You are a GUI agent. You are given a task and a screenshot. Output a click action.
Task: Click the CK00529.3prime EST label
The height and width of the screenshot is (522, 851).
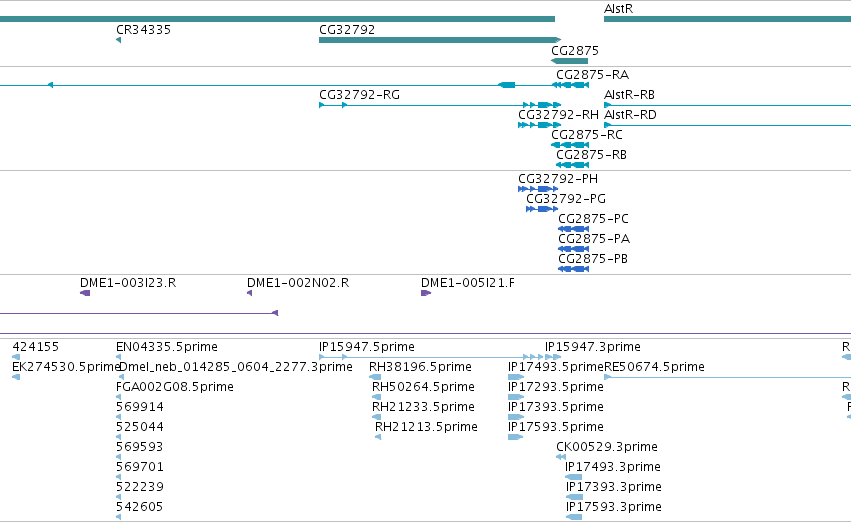pyautogui.click(x=607, y=447)
